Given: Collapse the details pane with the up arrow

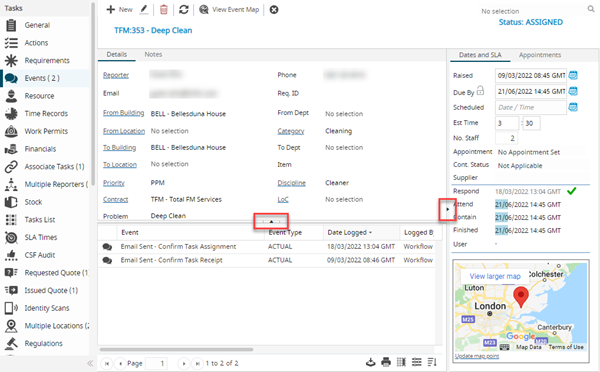Looking at the screenshot, I should [271, 221].
